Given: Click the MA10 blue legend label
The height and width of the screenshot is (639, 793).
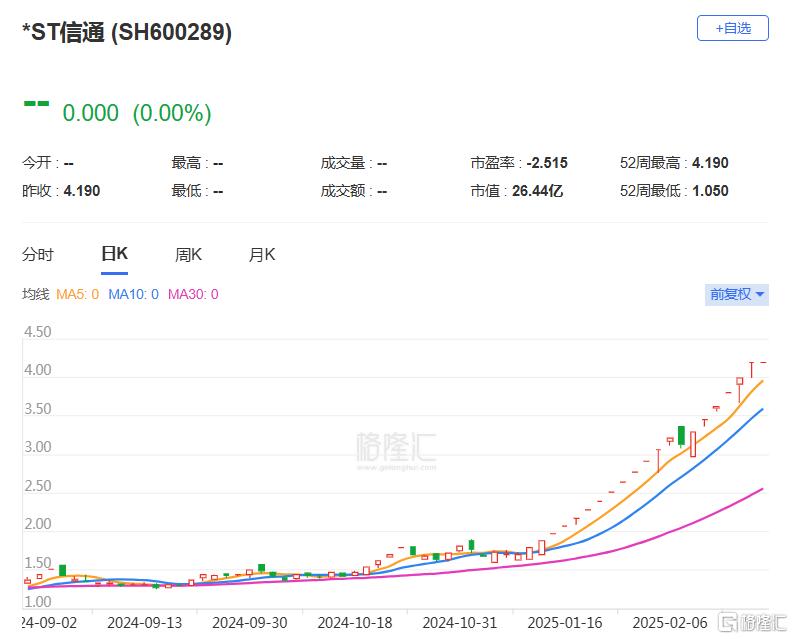Looking at the screenshot, I should [134, 294].
